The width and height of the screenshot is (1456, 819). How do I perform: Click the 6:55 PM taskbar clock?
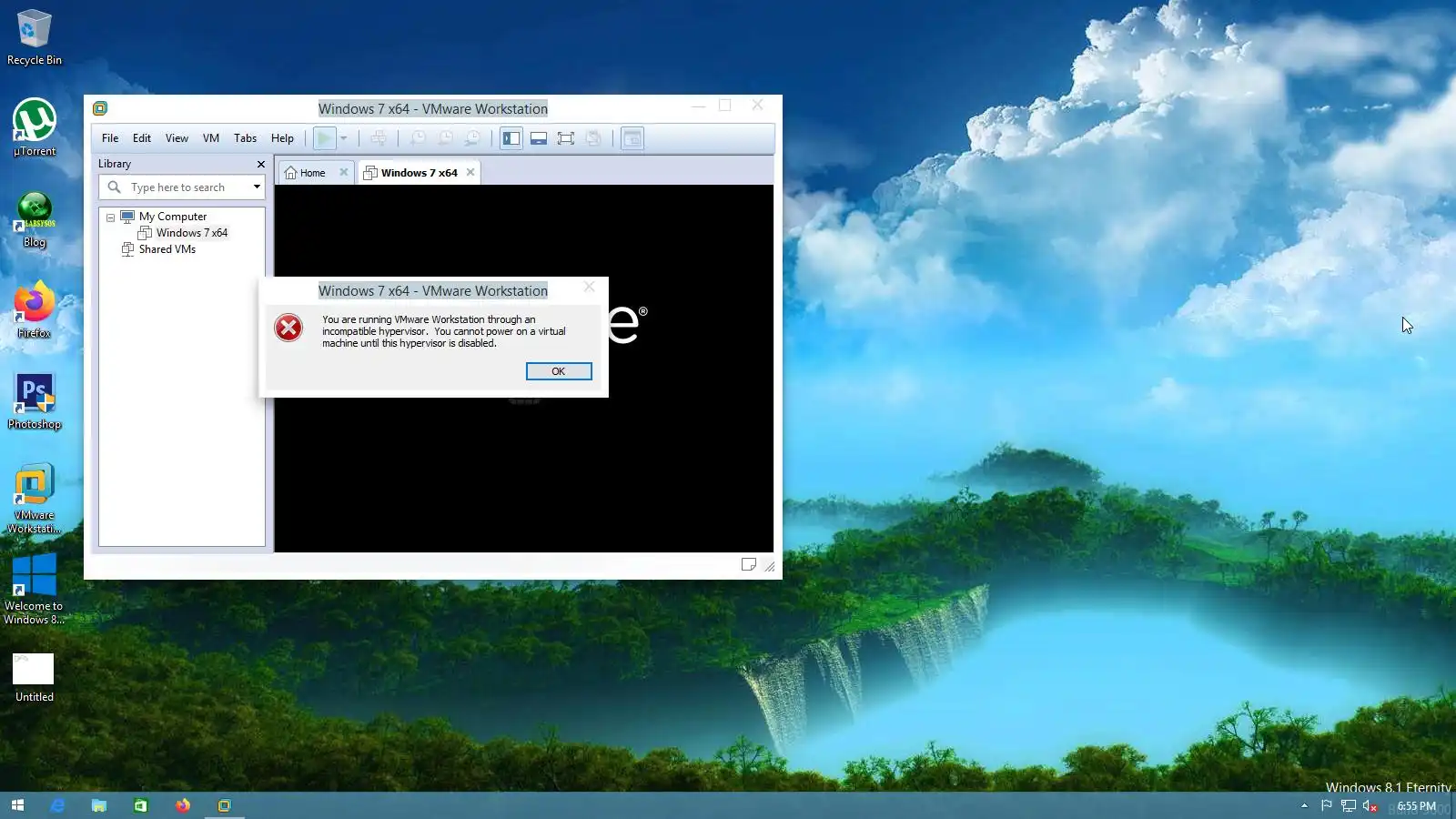(1416, 805)
